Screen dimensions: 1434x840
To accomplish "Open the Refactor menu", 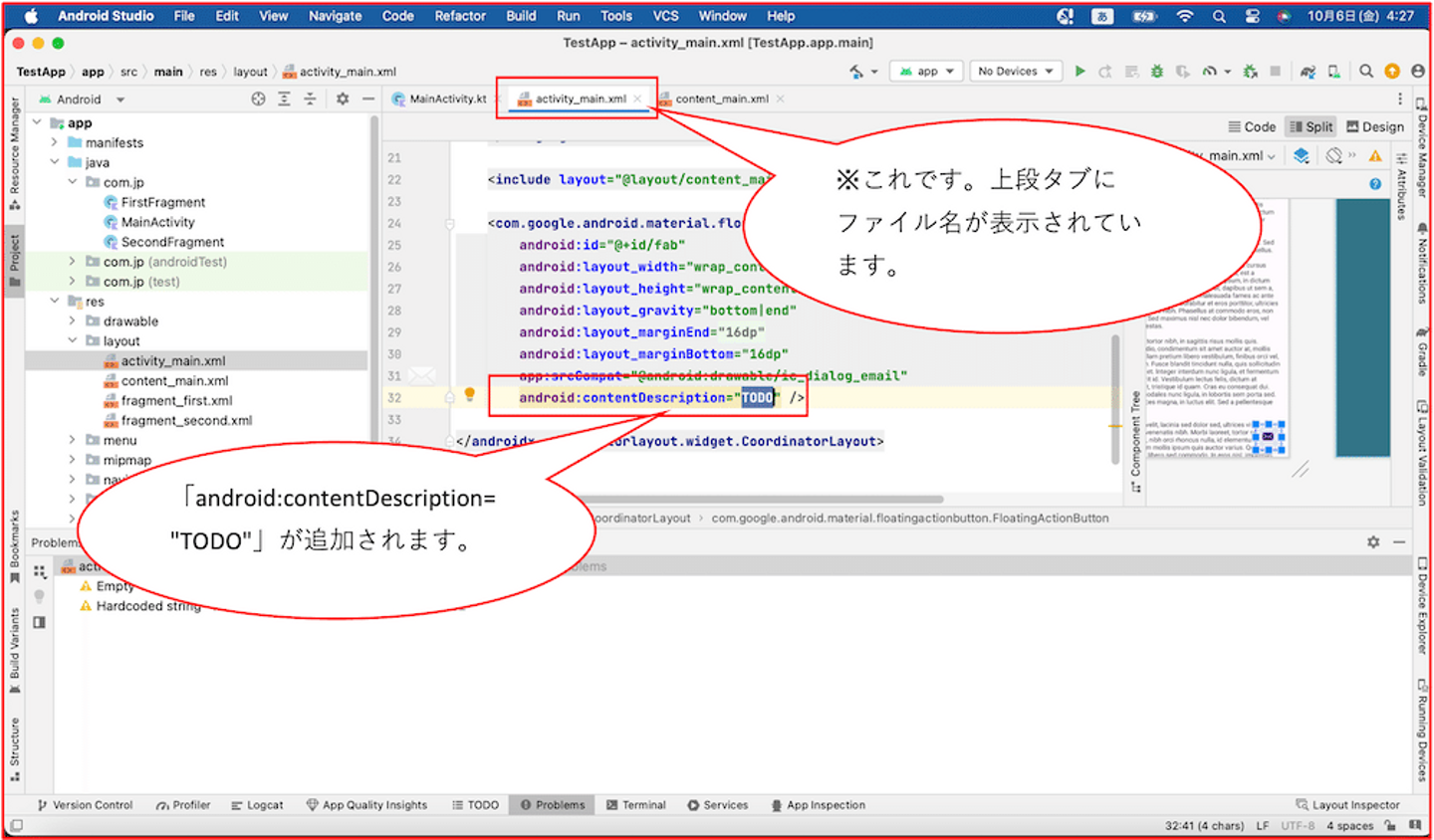I will pos(459,16).
